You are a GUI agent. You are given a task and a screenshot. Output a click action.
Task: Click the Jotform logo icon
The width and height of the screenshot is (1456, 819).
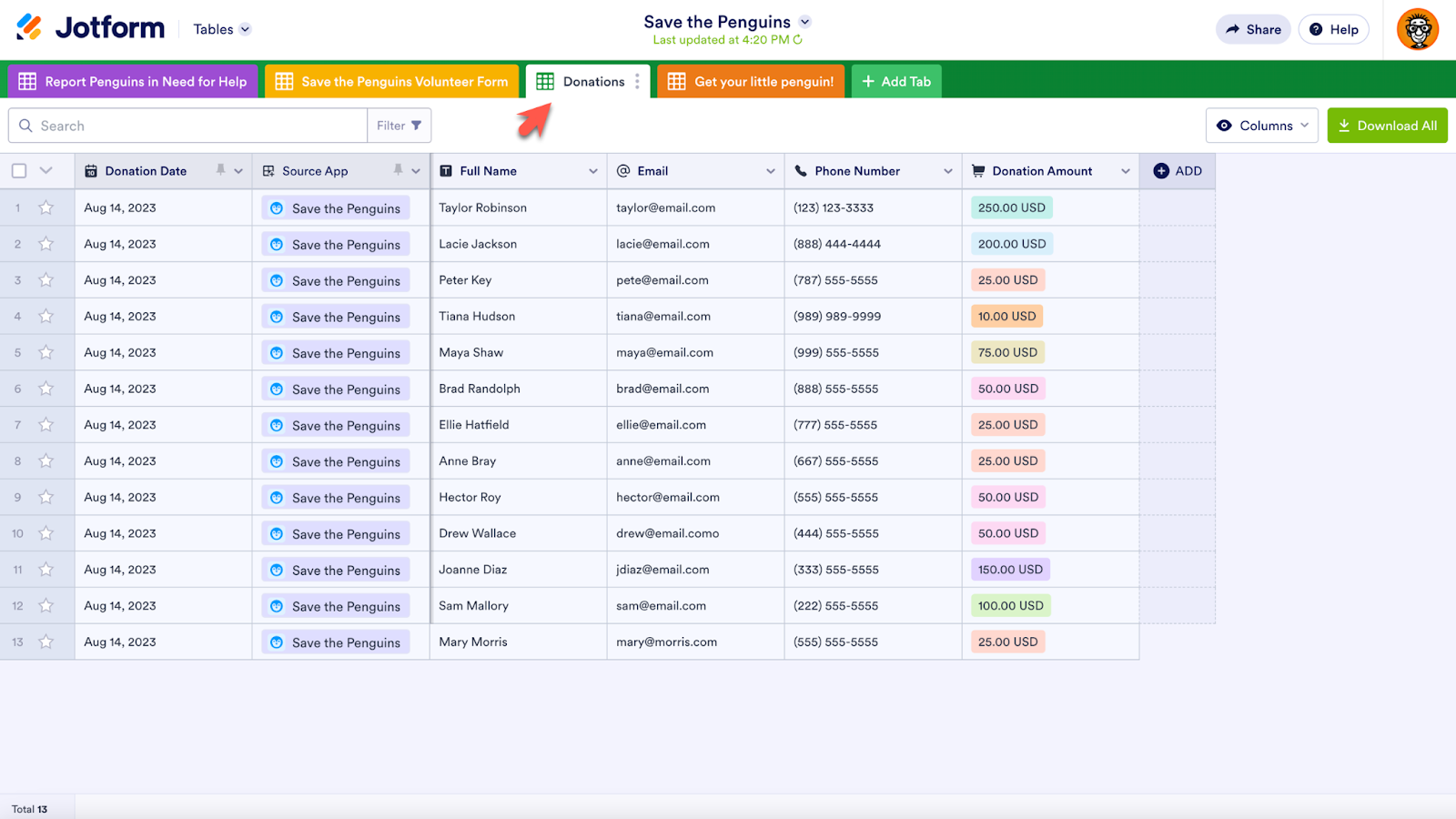click(29, 28)
